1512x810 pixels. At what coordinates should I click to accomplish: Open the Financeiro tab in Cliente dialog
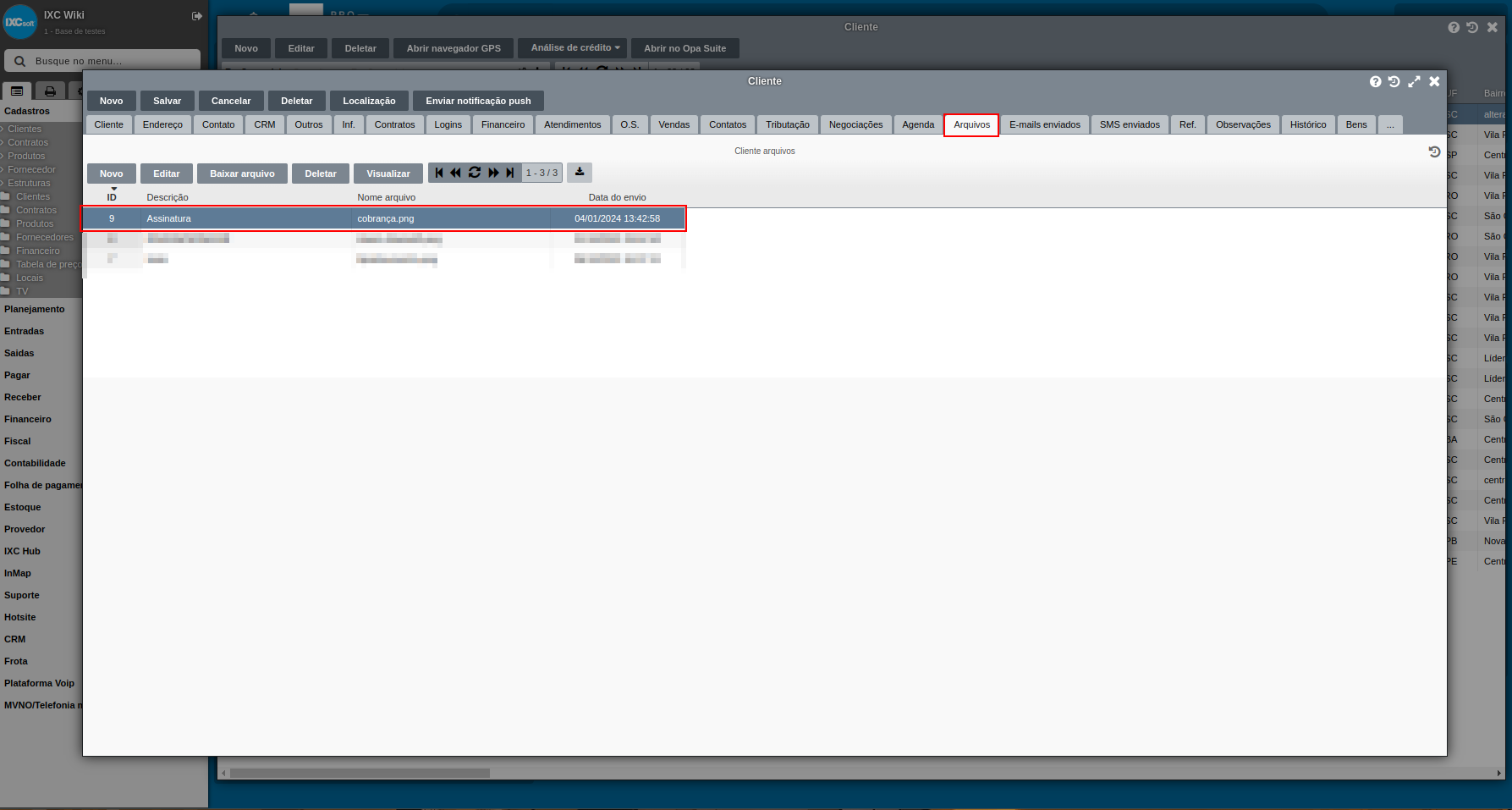point(503,124)
